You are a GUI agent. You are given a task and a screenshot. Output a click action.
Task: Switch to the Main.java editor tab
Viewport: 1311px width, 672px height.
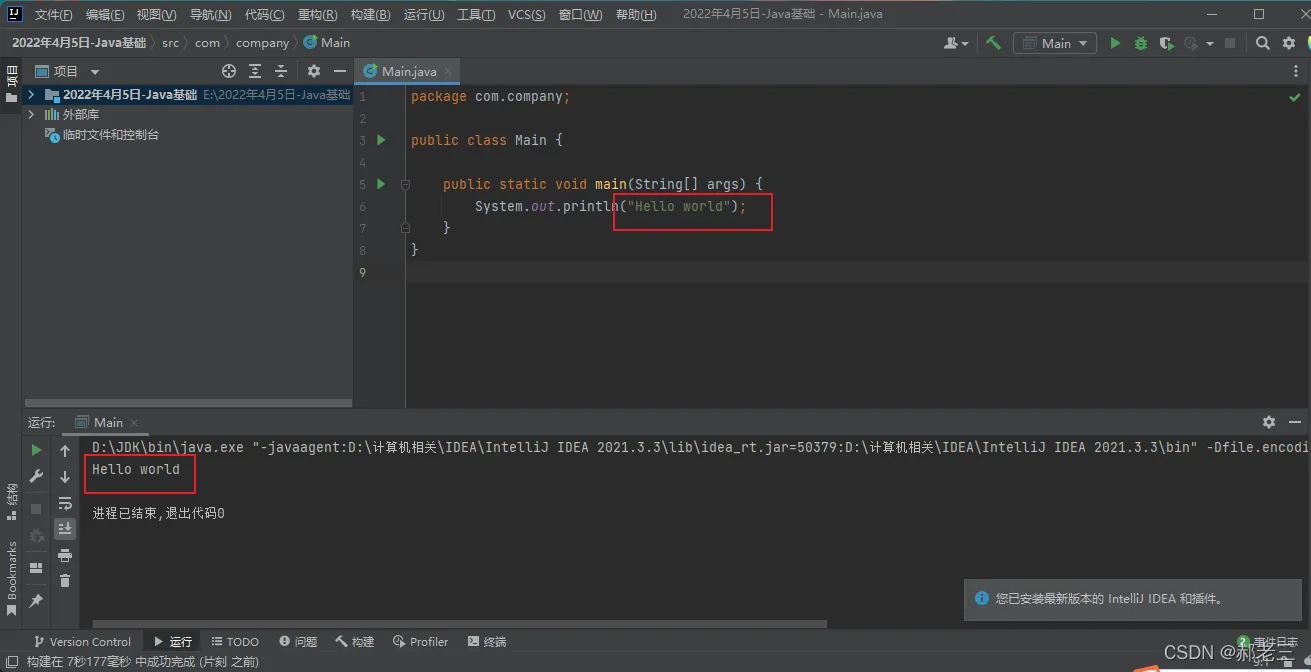(x=409, y=71)
